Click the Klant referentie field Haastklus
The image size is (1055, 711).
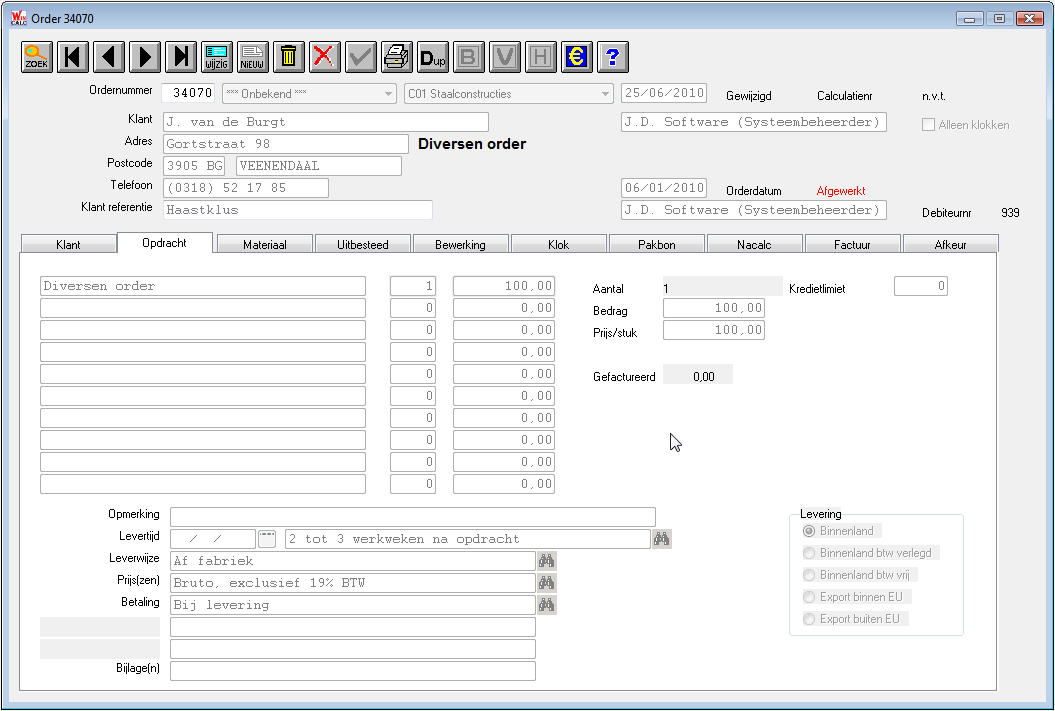tap(298, 210)
